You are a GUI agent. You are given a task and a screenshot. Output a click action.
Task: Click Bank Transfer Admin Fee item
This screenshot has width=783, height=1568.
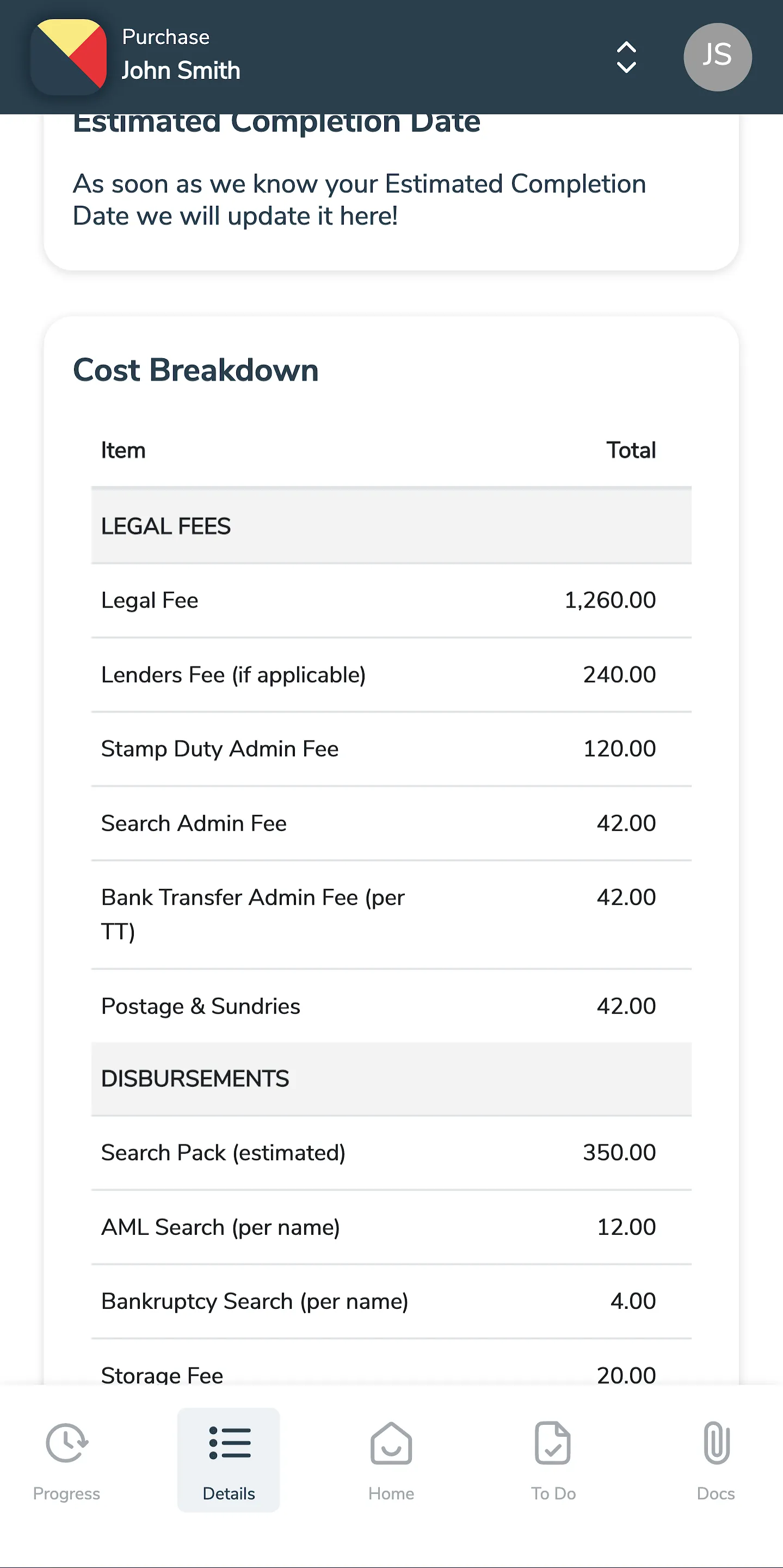coord(253,914)
